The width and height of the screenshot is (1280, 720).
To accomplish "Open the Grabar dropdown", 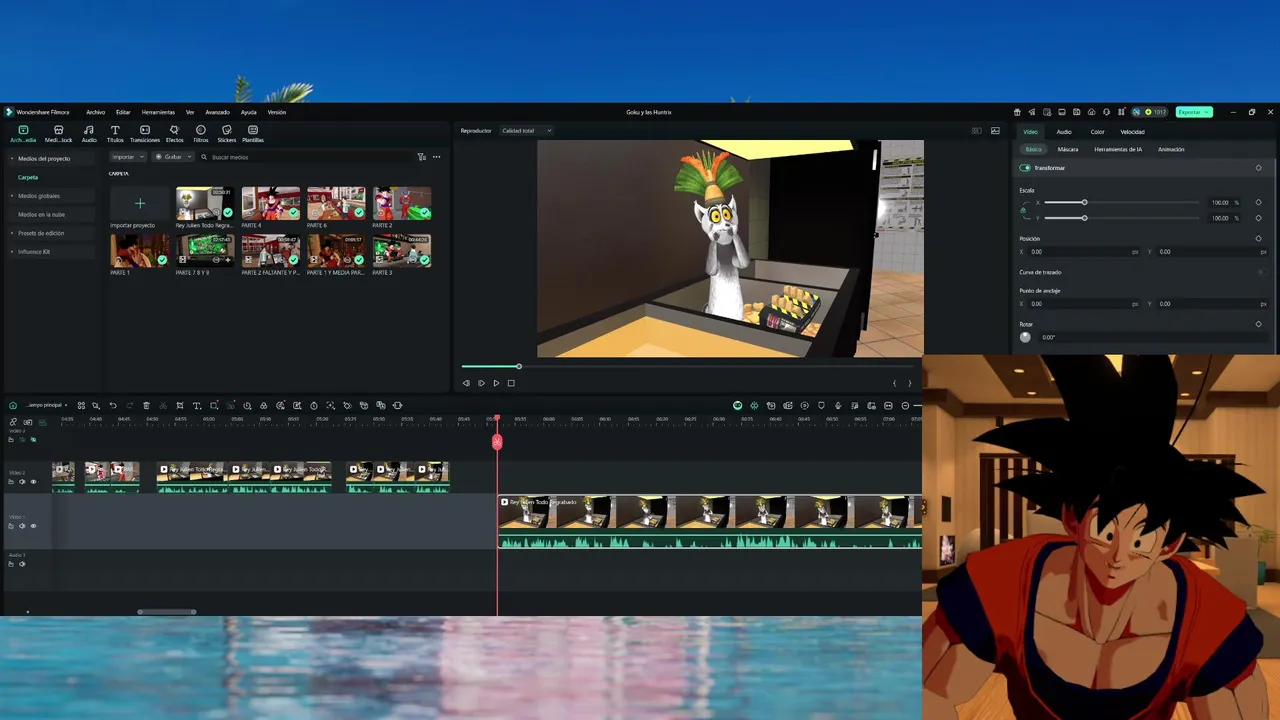I will (x=172, y=157).
